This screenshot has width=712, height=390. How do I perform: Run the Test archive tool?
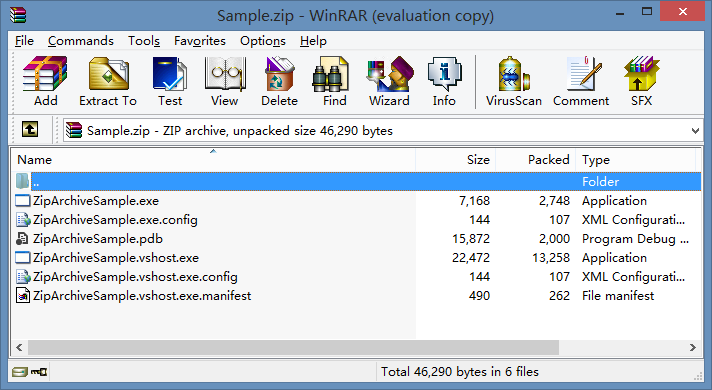pyautogui.click(x=170, y=81)
